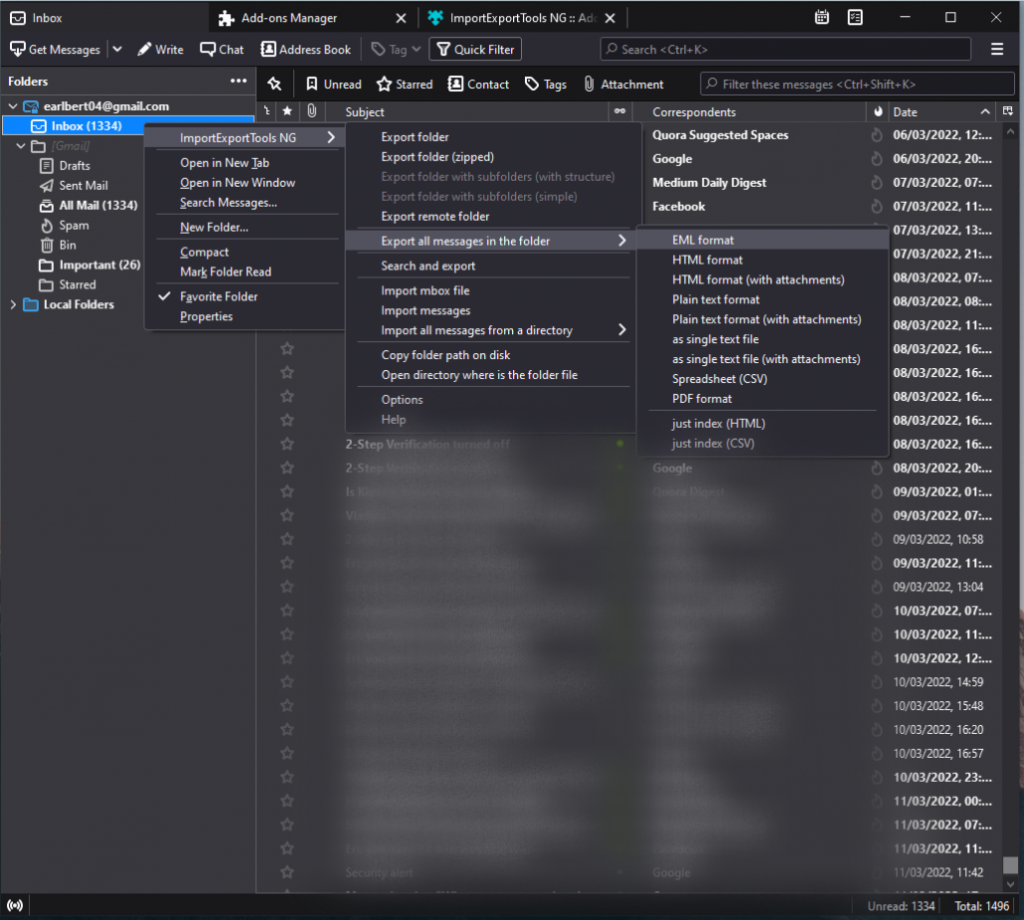Image resolution: width=1024 pixels, height=920 pixels.
Task: Sort by attachment column header
Action: click(x=312, y=112)
